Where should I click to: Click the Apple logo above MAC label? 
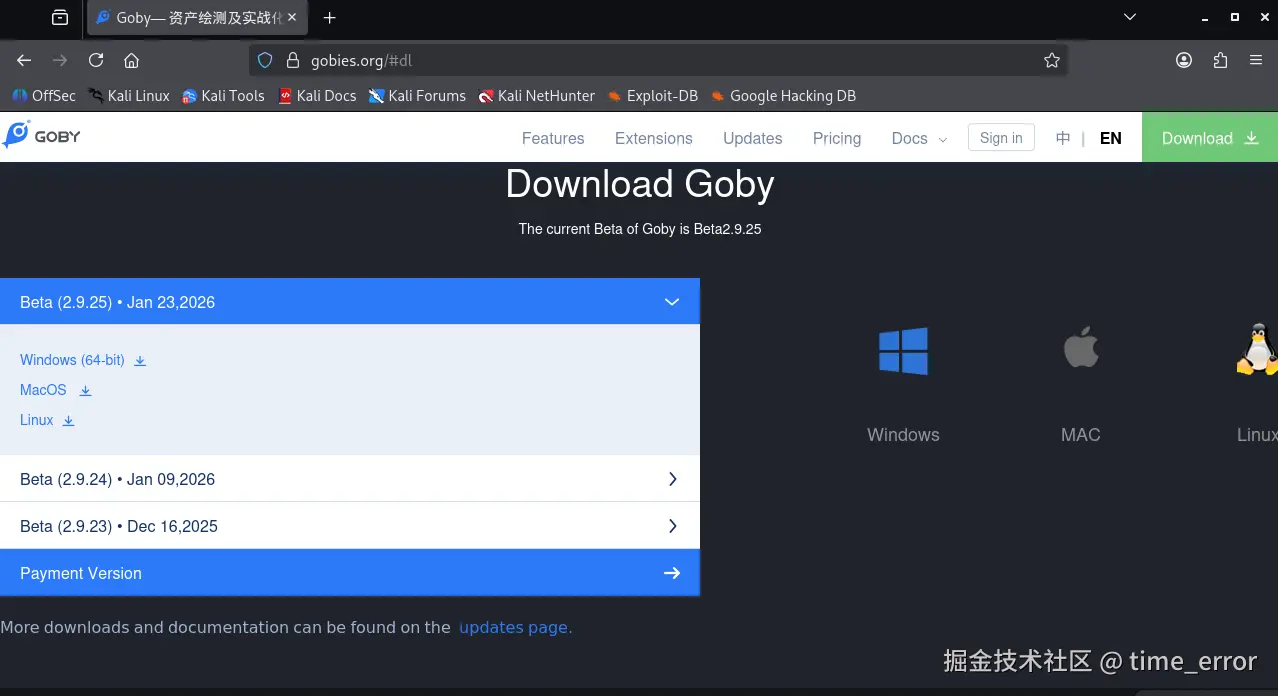click(x=1080, y=348)
